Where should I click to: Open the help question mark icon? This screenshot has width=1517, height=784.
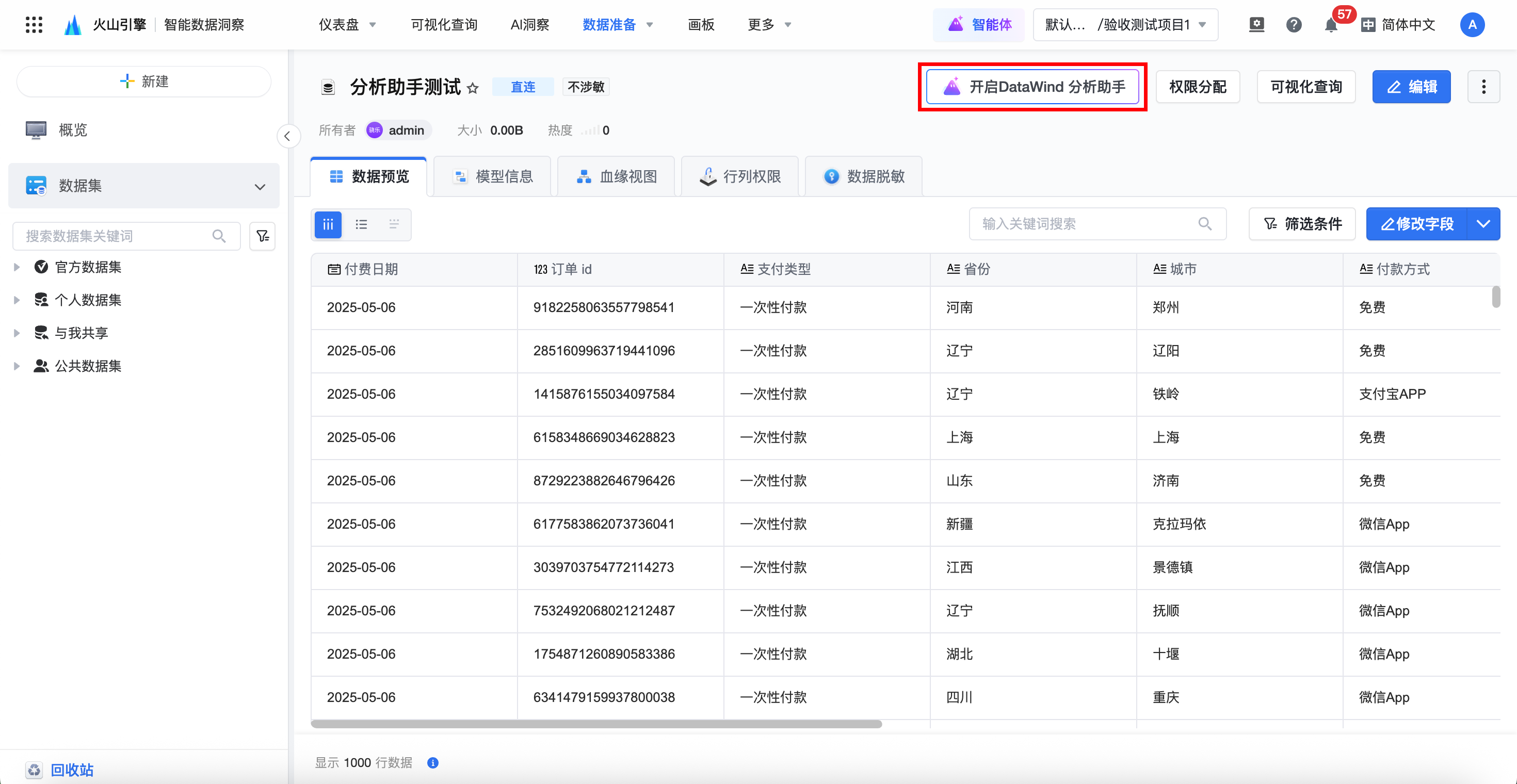[1293, 25]
